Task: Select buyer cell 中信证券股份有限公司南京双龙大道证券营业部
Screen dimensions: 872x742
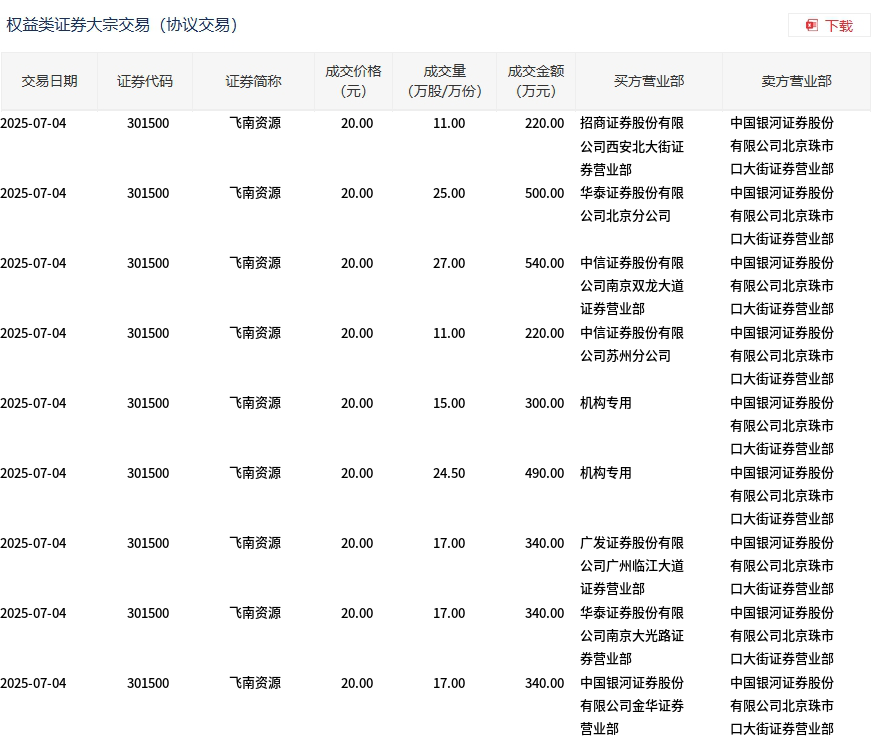Action: point(632,286)
